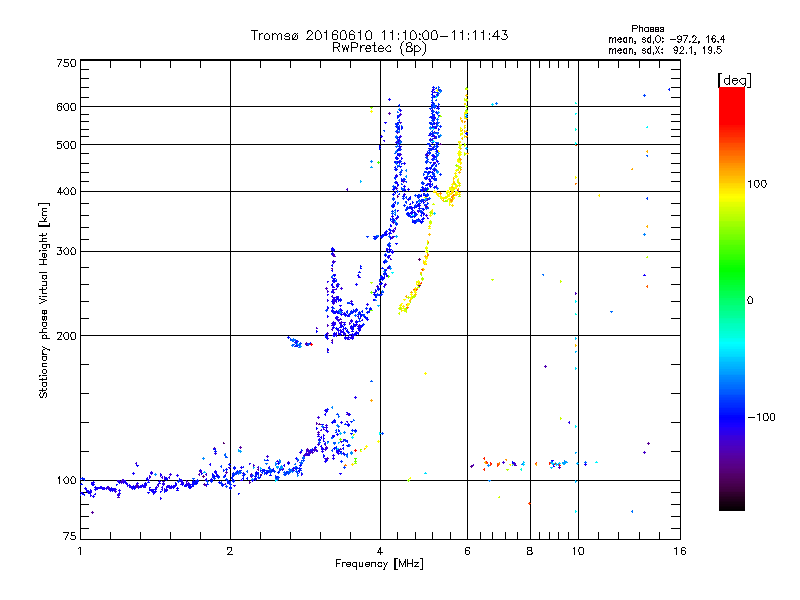Click x-axis tick label '16'
This screenshot has width=800, height=600.
coord(680,551)
